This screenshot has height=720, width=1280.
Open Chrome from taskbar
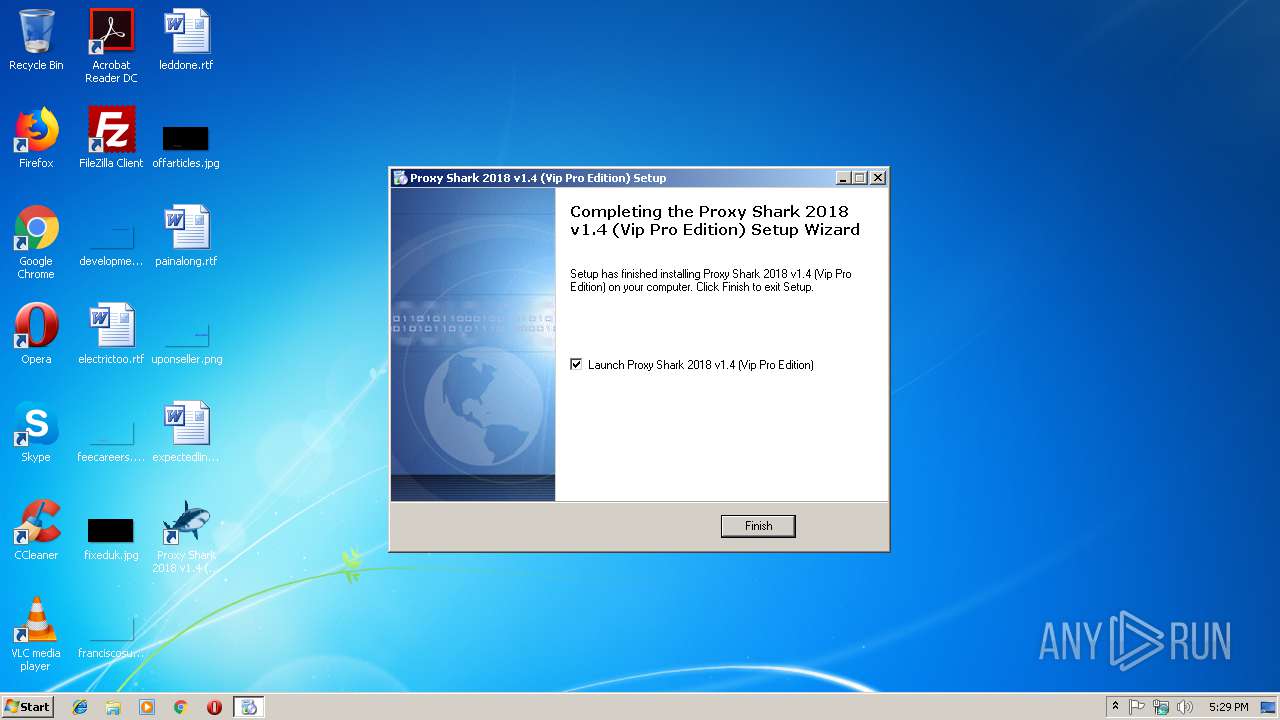tap(181, 707)
